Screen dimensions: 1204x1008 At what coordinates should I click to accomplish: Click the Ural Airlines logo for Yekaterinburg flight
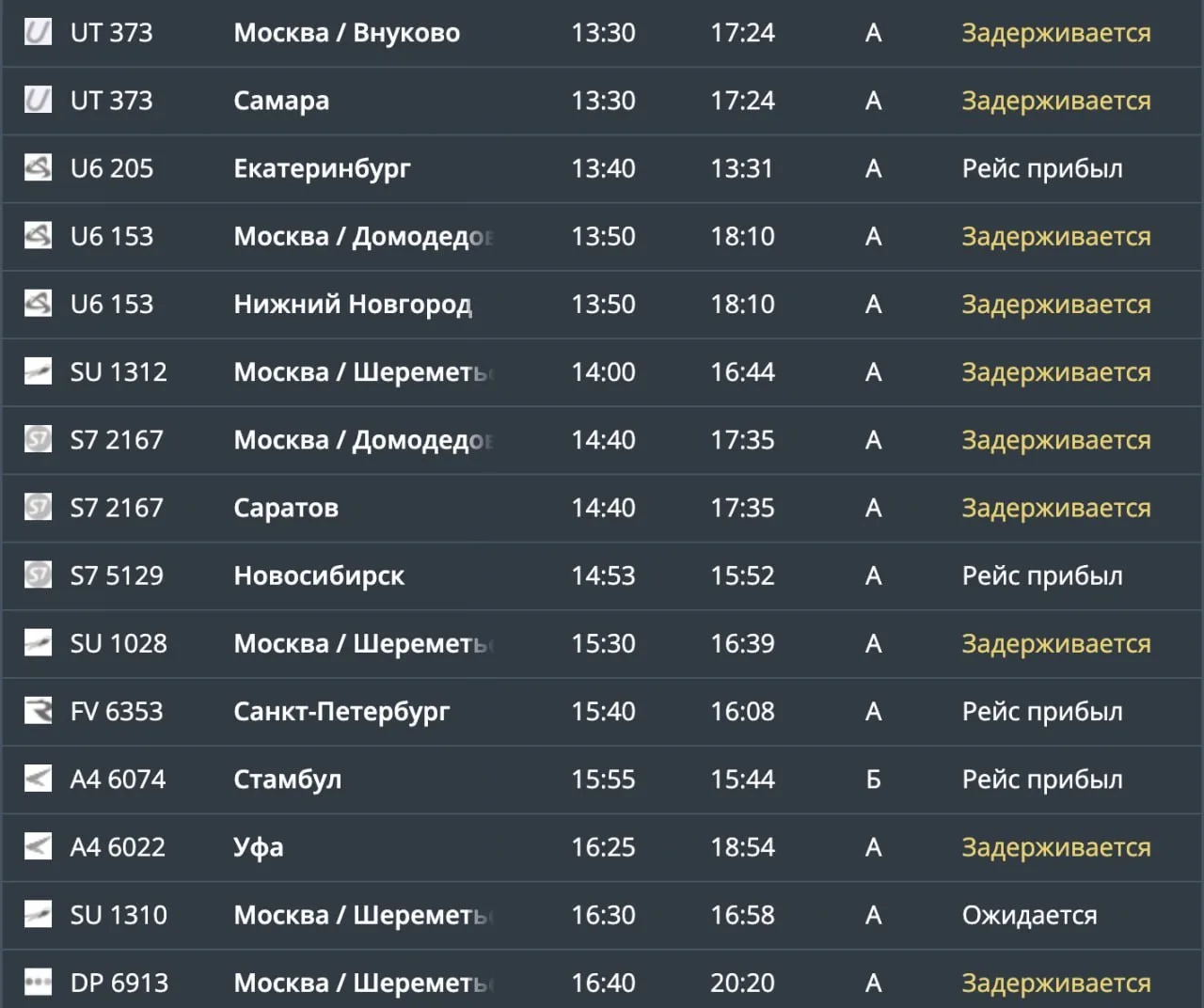coord(38,167)
